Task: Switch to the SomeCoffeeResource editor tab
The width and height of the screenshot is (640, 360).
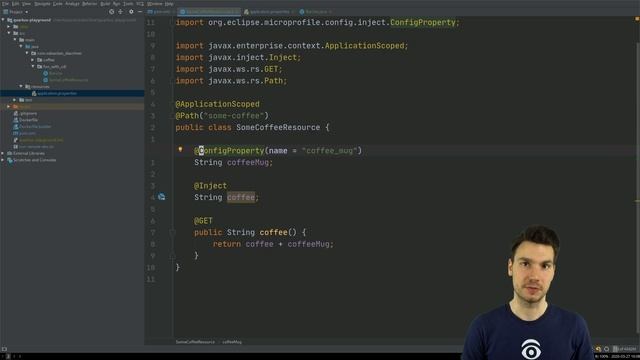Action: tap(210, 12)
